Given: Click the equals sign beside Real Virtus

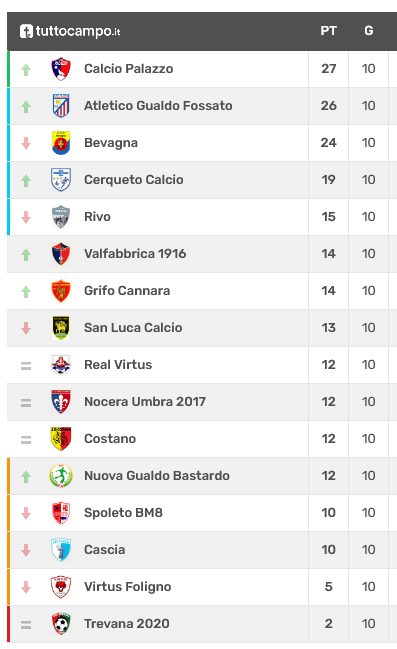Looking at the screenshot, I should pyautogui.click(x=26, y=366).
